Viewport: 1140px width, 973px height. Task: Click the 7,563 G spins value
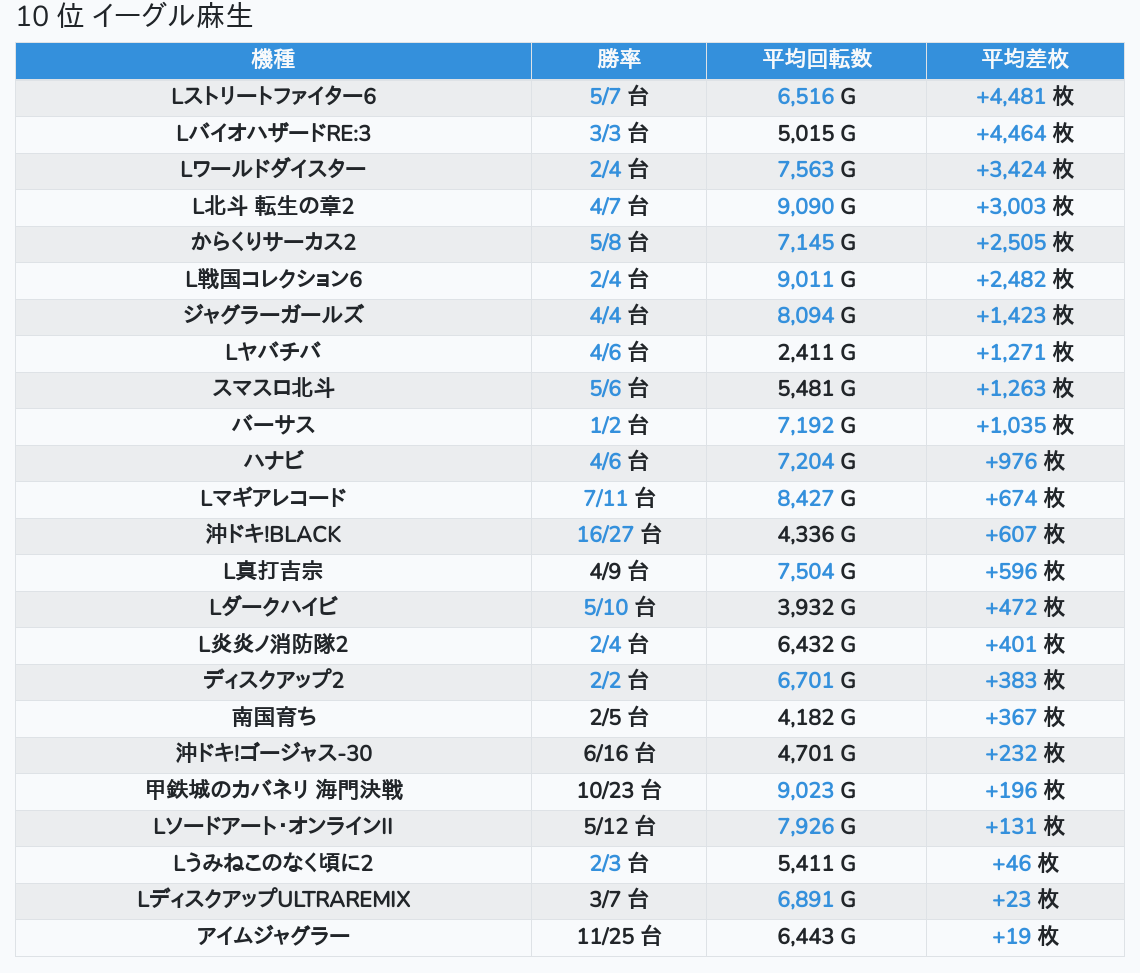click(816, 169)
